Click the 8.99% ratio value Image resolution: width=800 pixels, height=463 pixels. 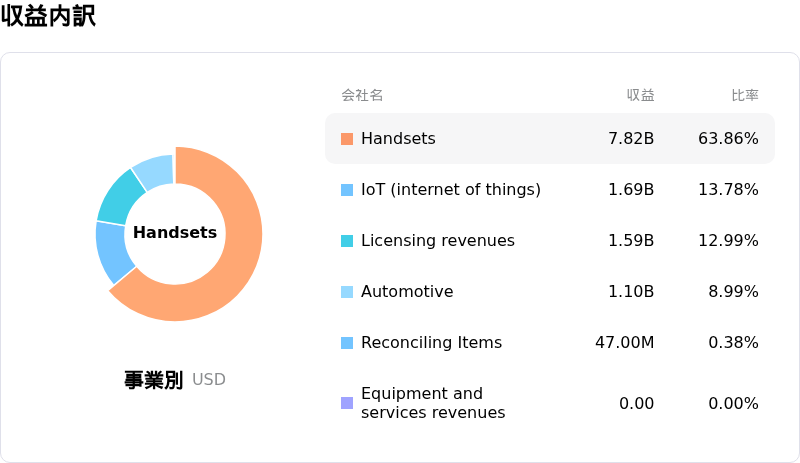point(733,291)
